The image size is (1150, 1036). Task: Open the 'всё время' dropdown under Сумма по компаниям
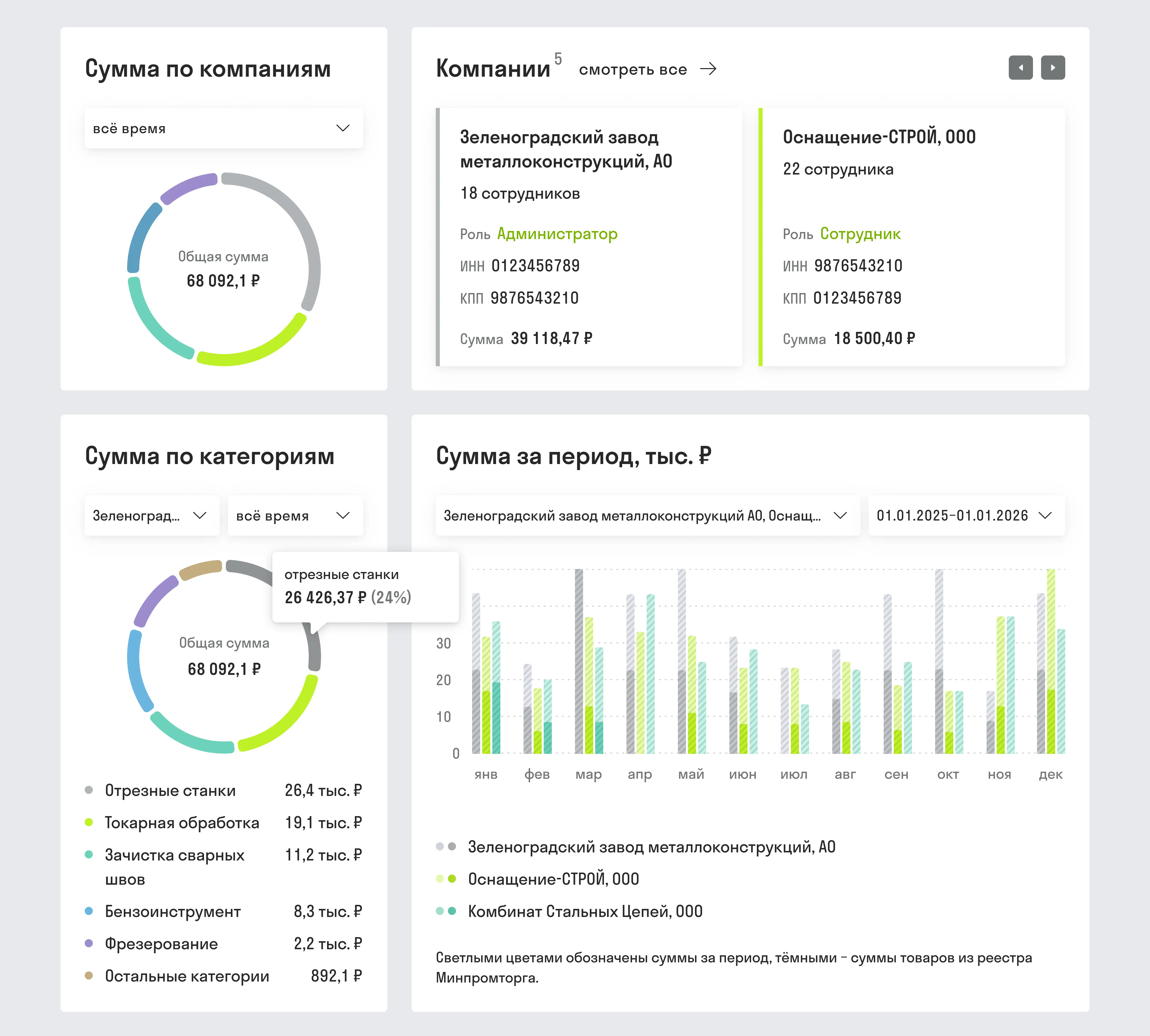224,128
